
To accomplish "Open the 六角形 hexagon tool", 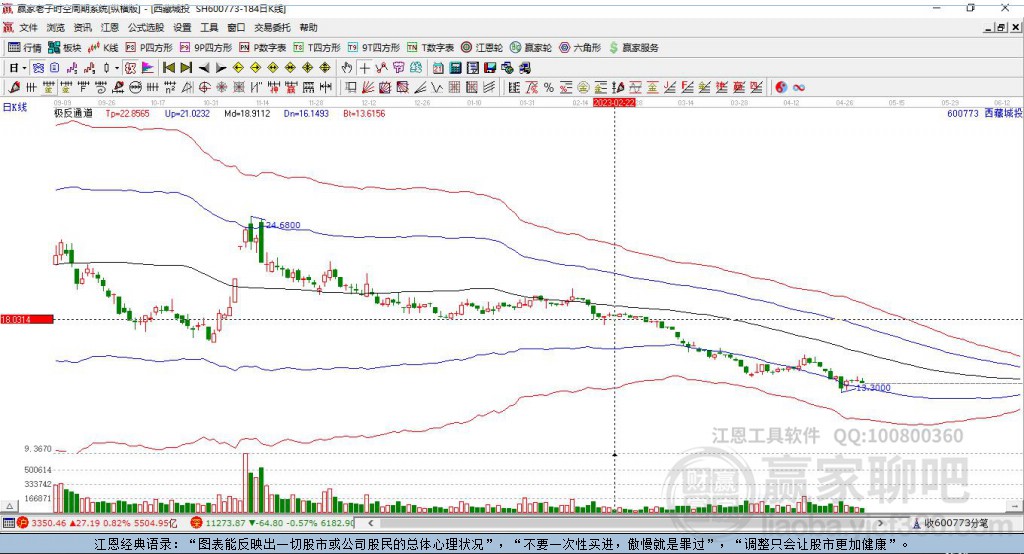I will coord(580,48).
